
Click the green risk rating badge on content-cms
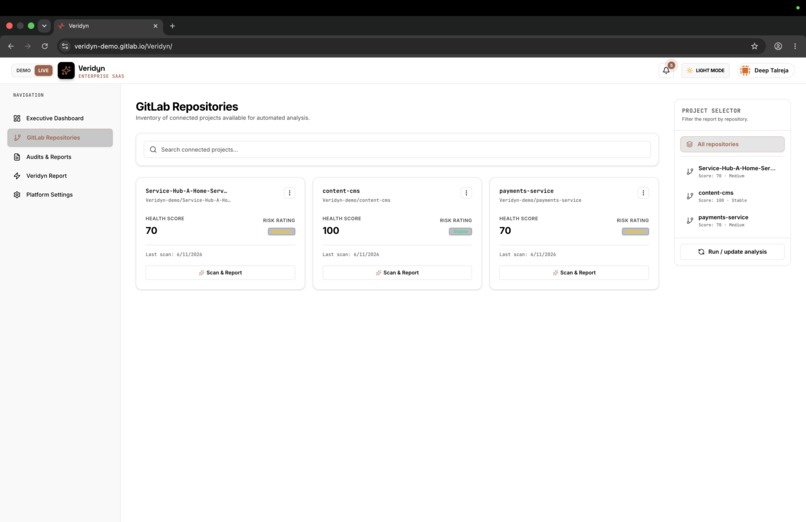tap(461, 232)
